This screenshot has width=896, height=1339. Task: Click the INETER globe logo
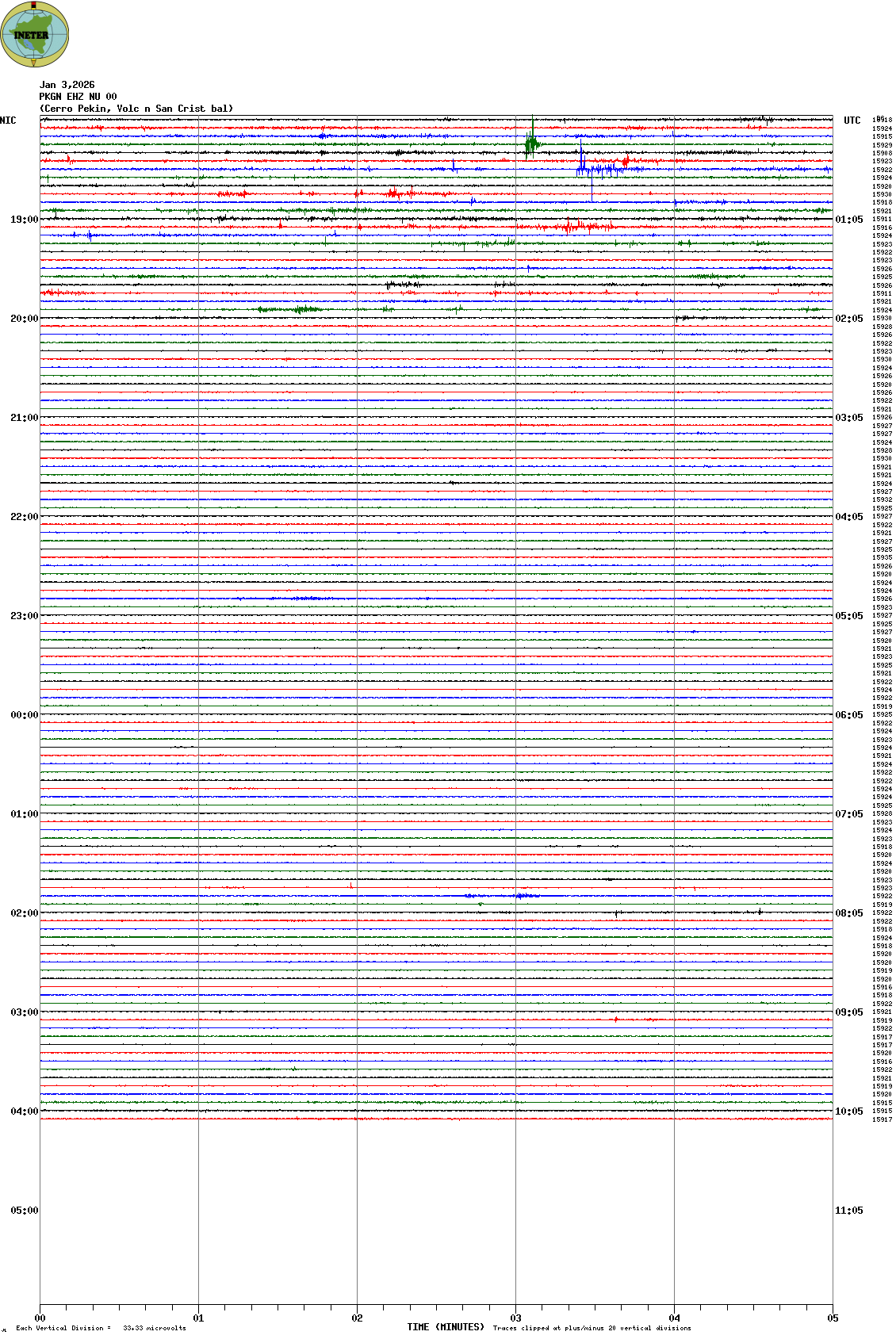click(x=34, y=34)
